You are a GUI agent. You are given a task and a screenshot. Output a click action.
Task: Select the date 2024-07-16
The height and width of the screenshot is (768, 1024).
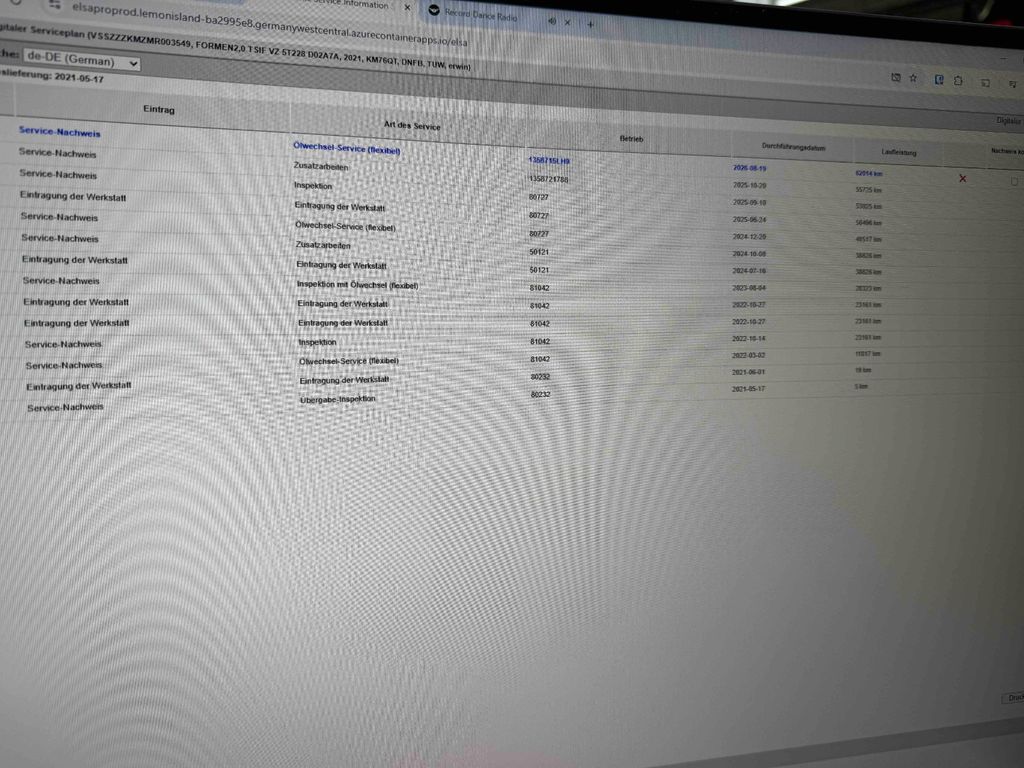tap(749, 270)
